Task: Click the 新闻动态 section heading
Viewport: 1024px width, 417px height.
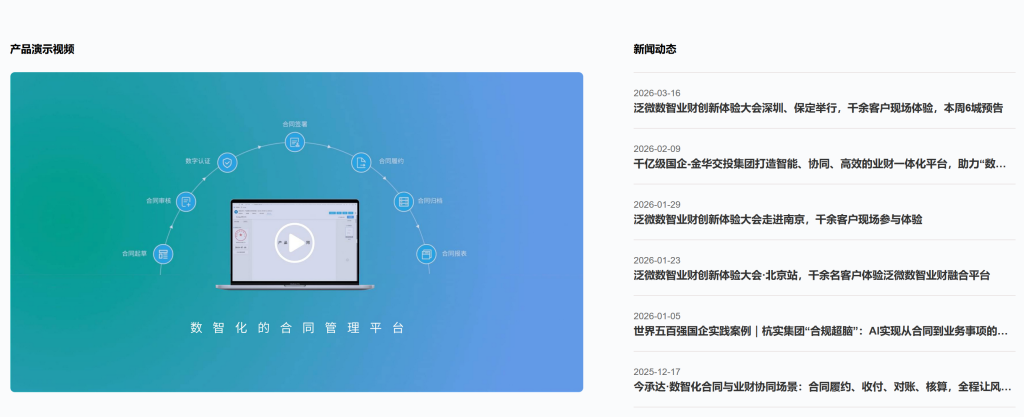Action: pos(655,49)
